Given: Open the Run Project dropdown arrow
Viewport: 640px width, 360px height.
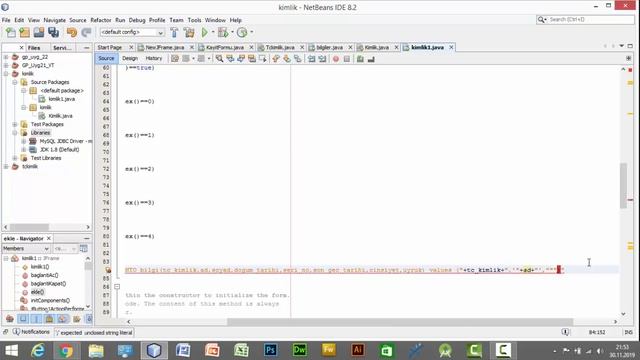Looking at the screenshot, I should coord(213,32).
